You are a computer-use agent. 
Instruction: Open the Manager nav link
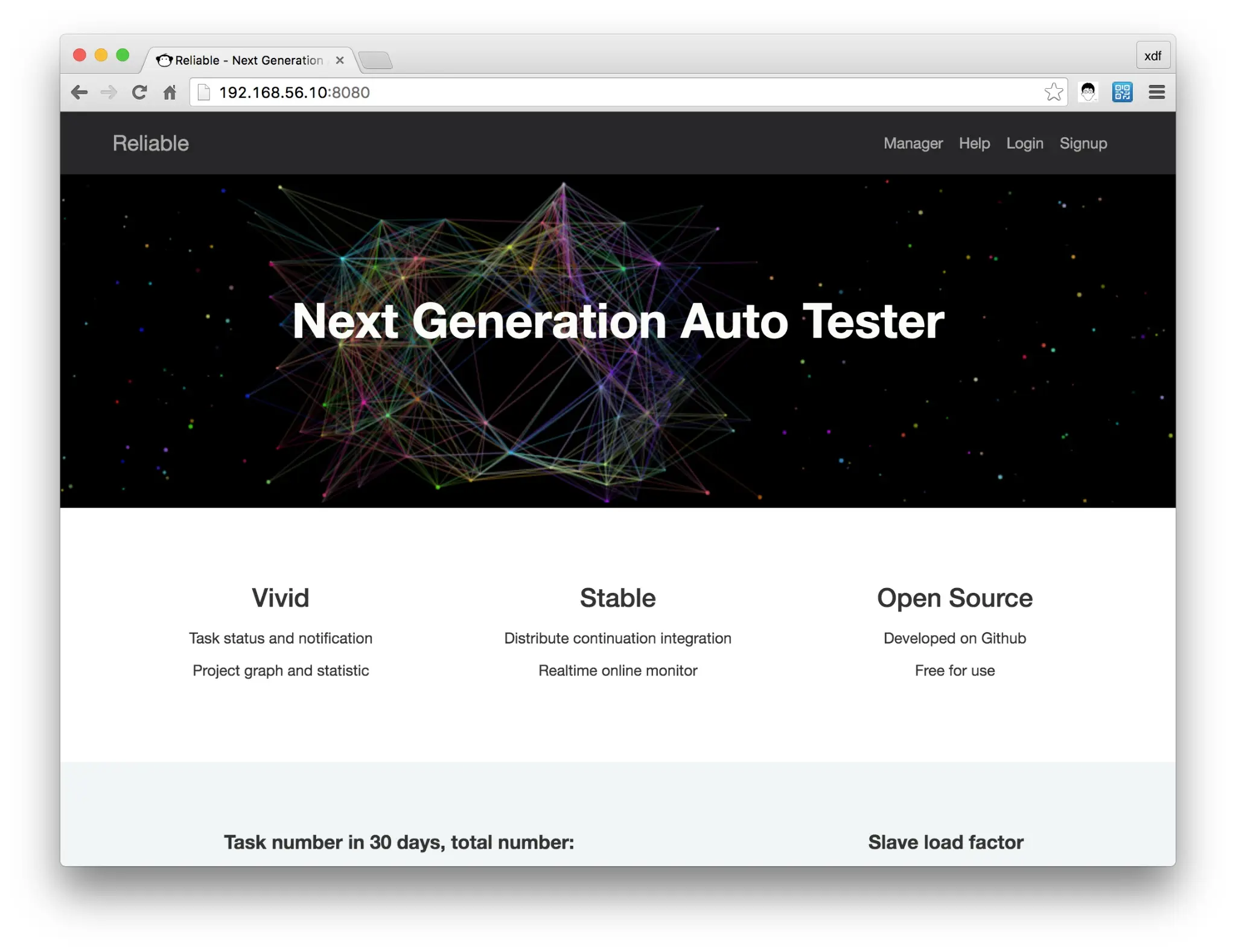(913, 144)
